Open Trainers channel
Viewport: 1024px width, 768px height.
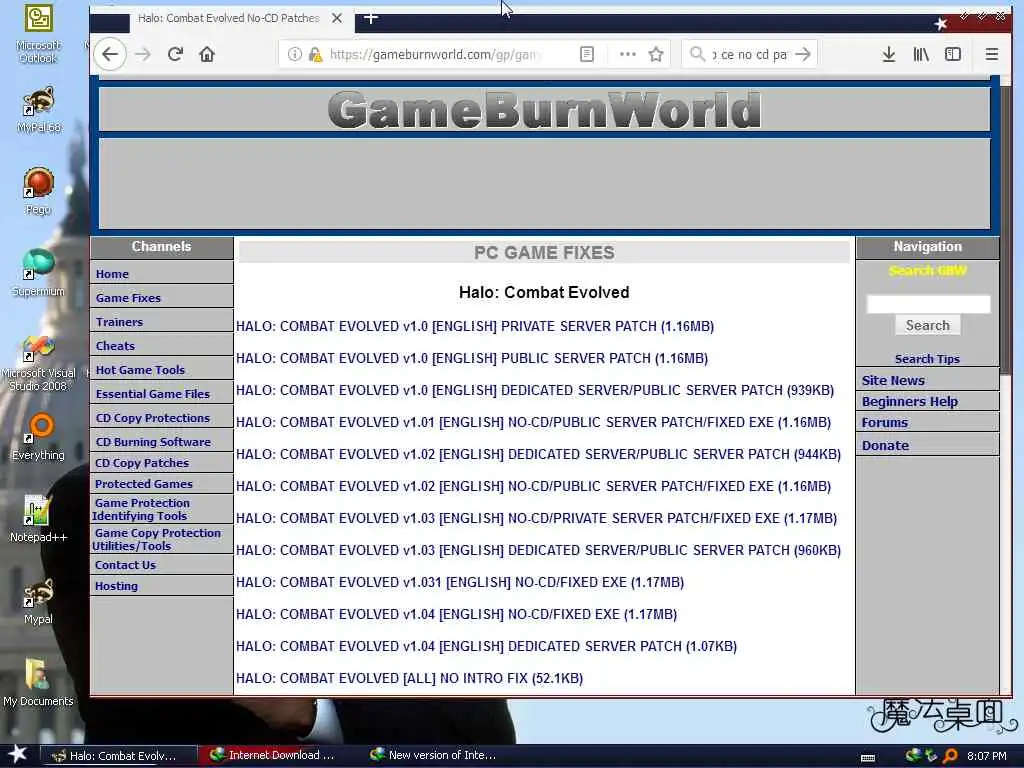coord(119,322)
